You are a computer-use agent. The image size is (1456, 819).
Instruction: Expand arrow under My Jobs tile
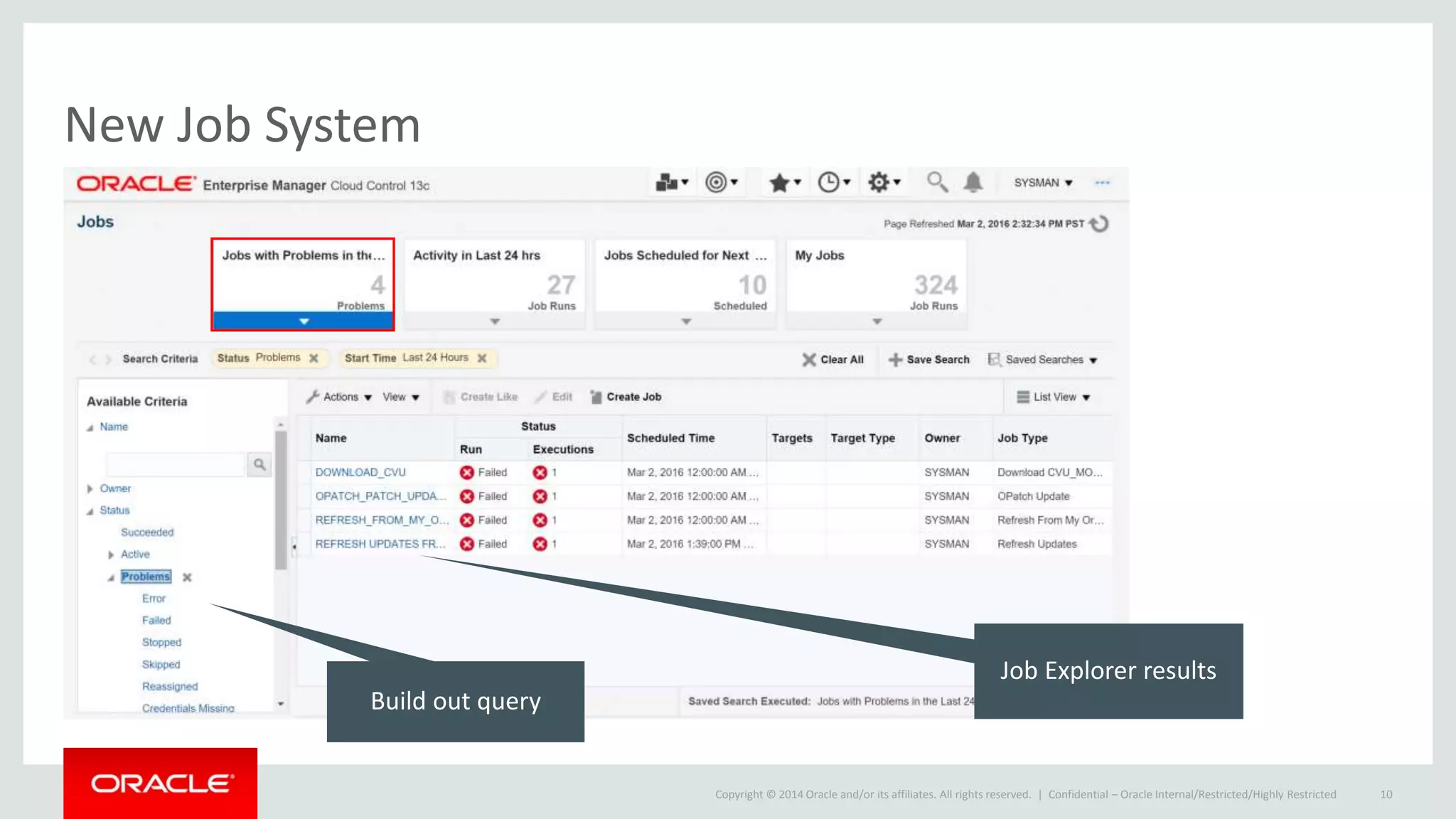click(x=877, y=321)
